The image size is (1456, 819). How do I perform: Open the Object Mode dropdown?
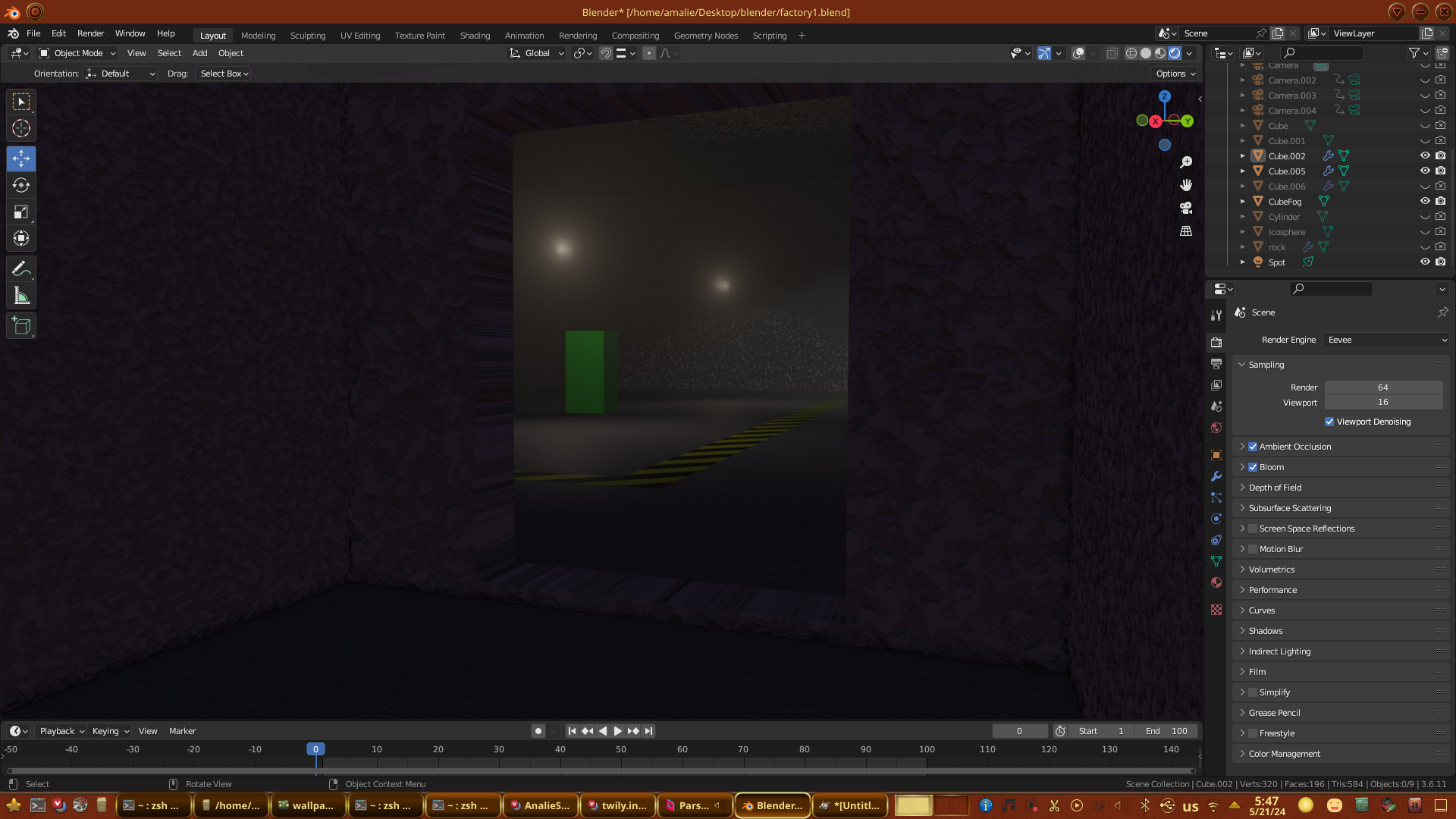[77, 53]
